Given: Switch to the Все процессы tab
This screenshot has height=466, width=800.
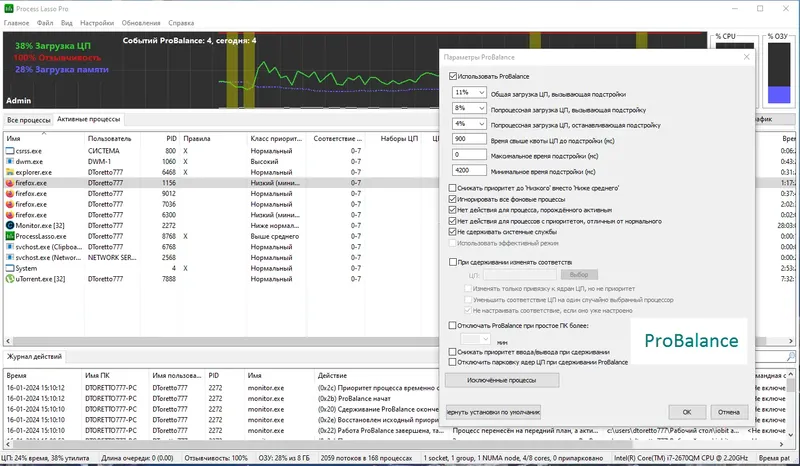Looking at the screenshot, I should click(29, 120).
